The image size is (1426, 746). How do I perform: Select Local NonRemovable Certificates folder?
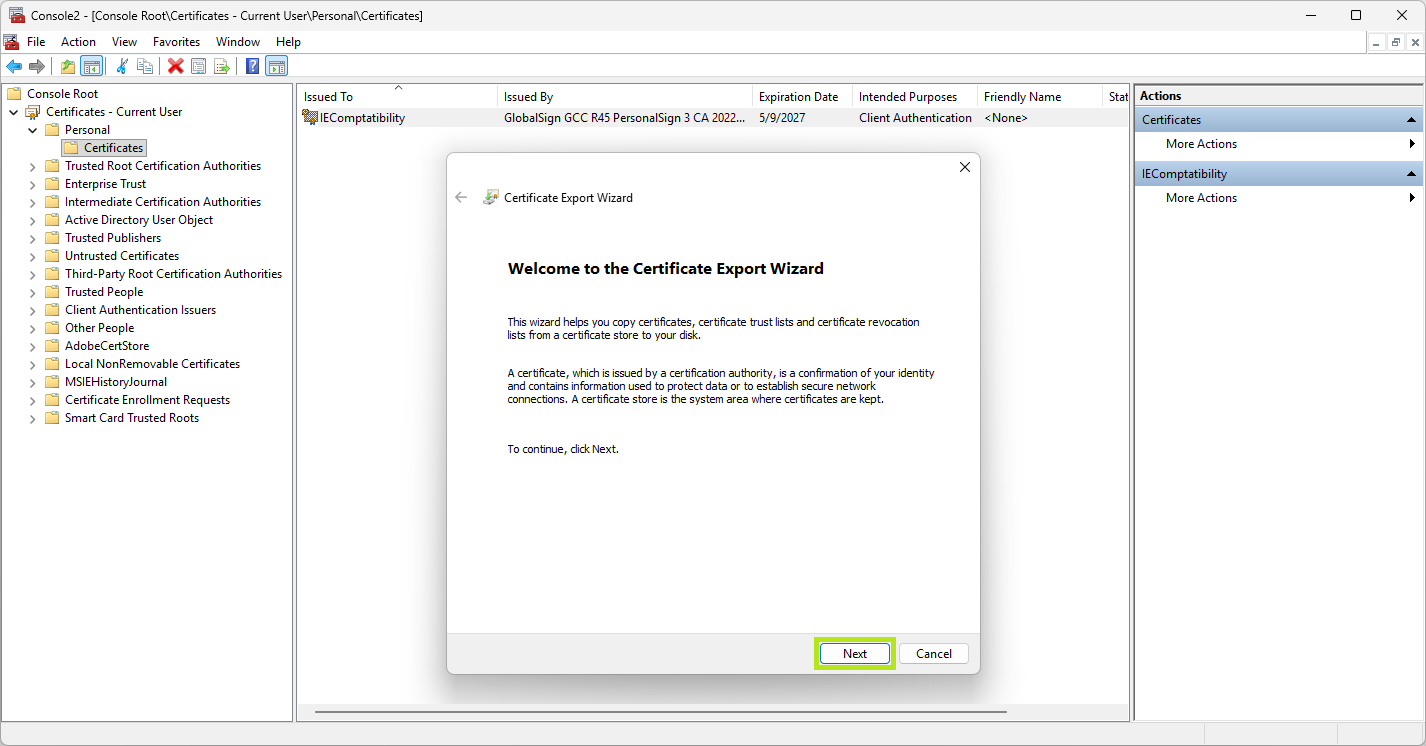[152, 364]
